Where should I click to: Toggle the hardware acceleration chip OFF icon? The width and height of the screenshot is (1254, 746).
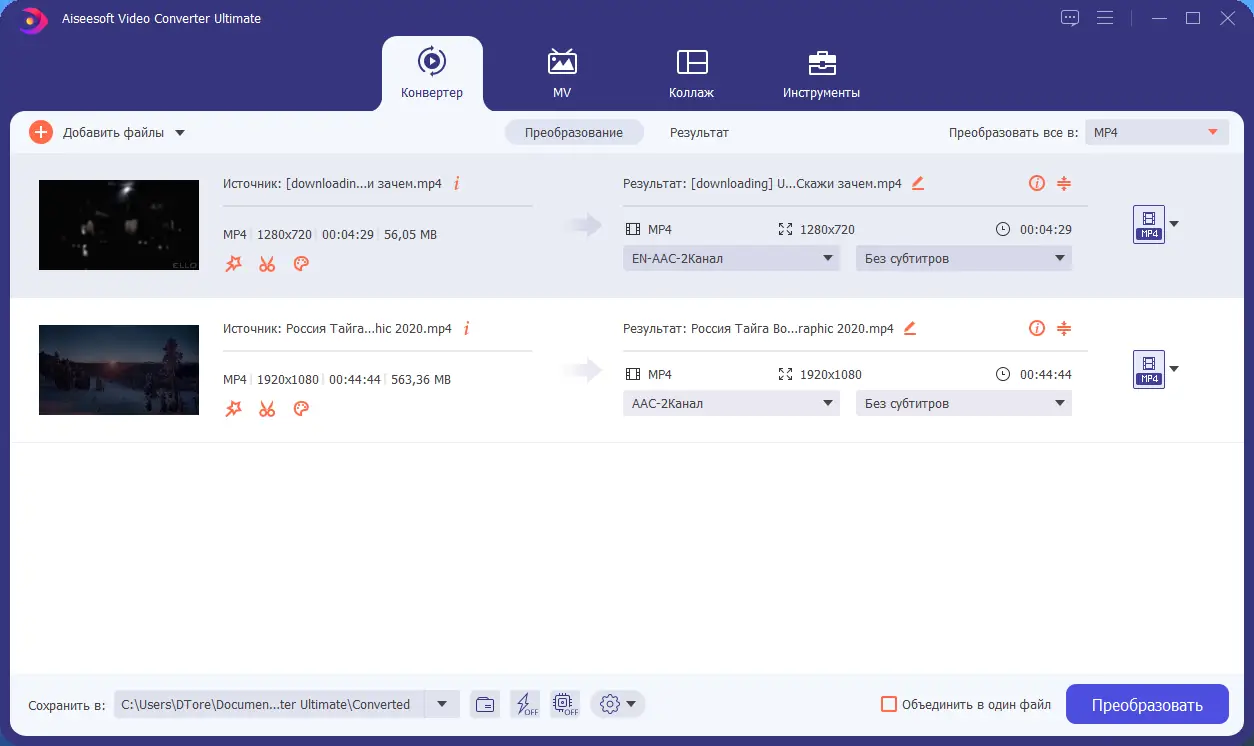(x=565, y=704)
